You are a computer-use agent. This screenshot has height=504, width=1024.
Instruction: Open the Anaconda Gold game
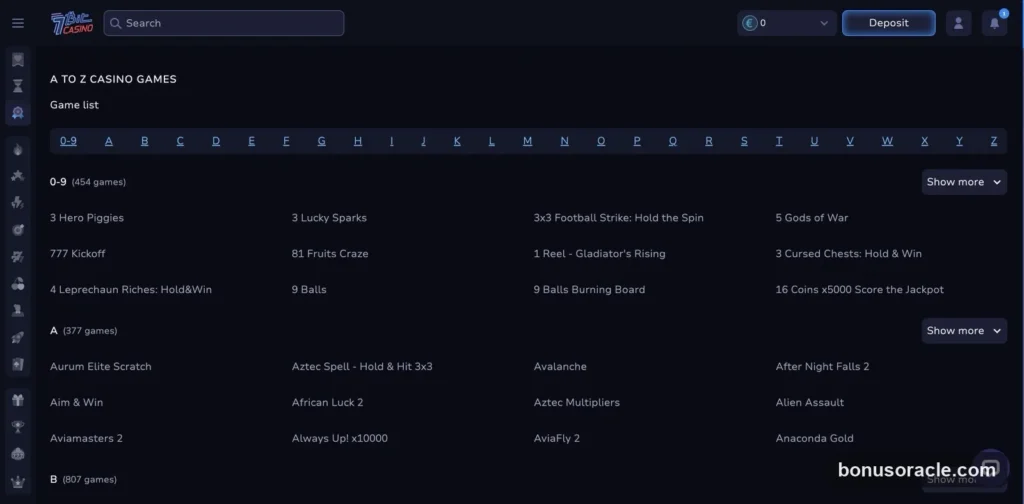(x=814, y=439)
